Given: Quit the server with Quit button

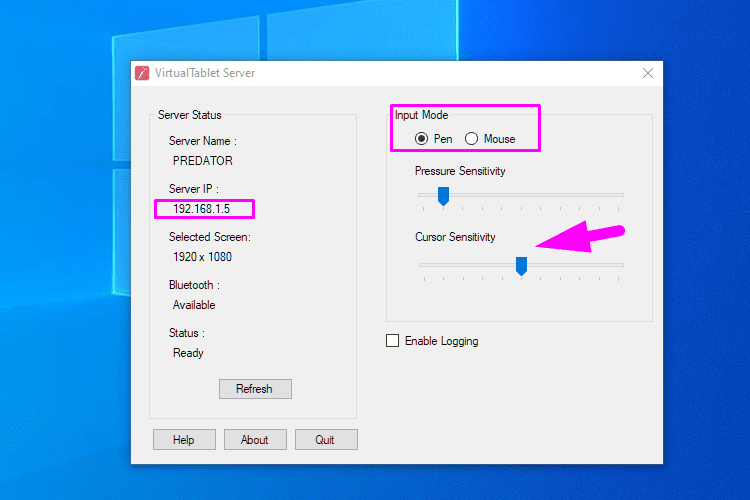Looking at the screenshot, I should (x=326, y=440).
